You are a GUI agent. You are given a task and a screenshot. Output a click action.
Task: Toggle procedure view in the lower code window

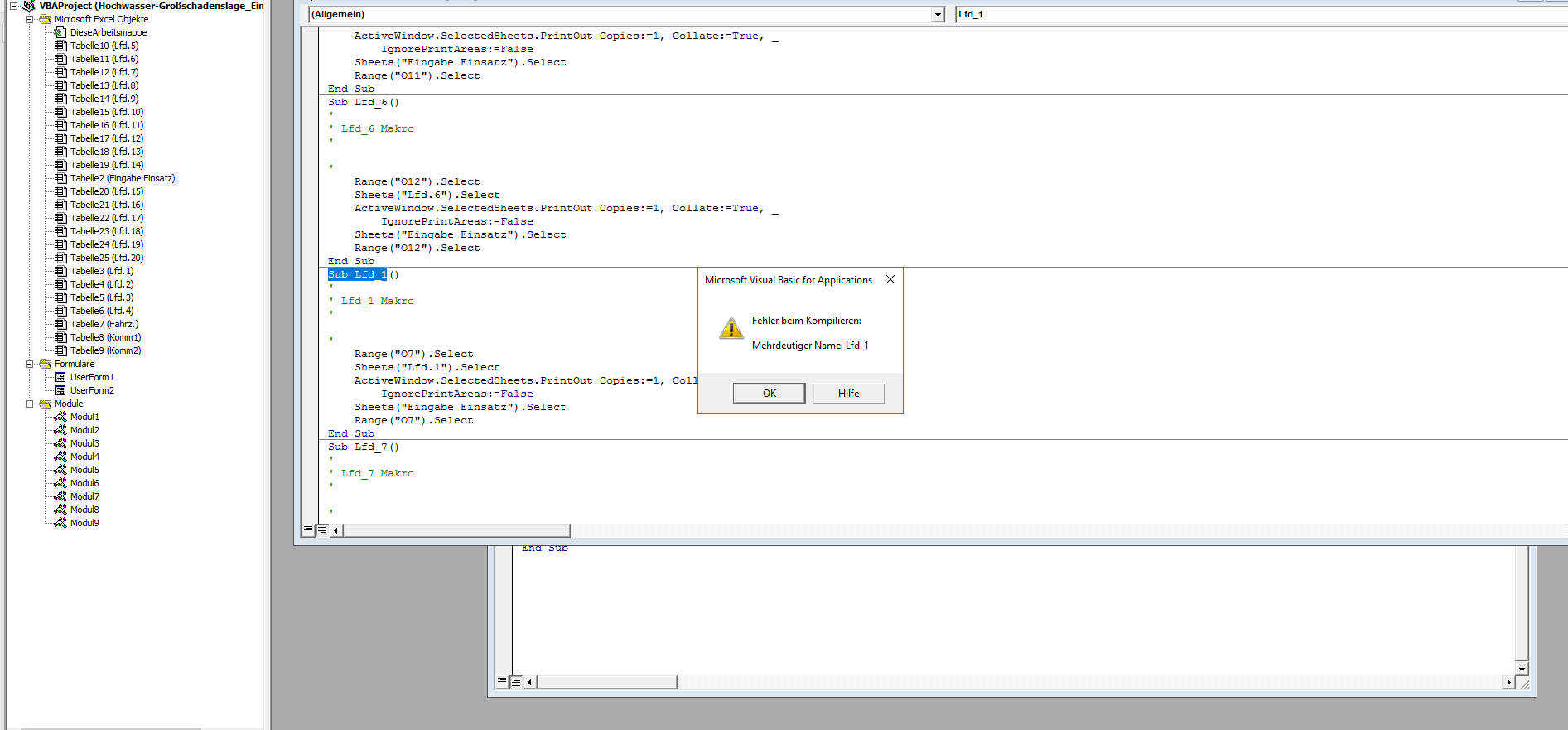pyautogui.click(x=502, y=681)
